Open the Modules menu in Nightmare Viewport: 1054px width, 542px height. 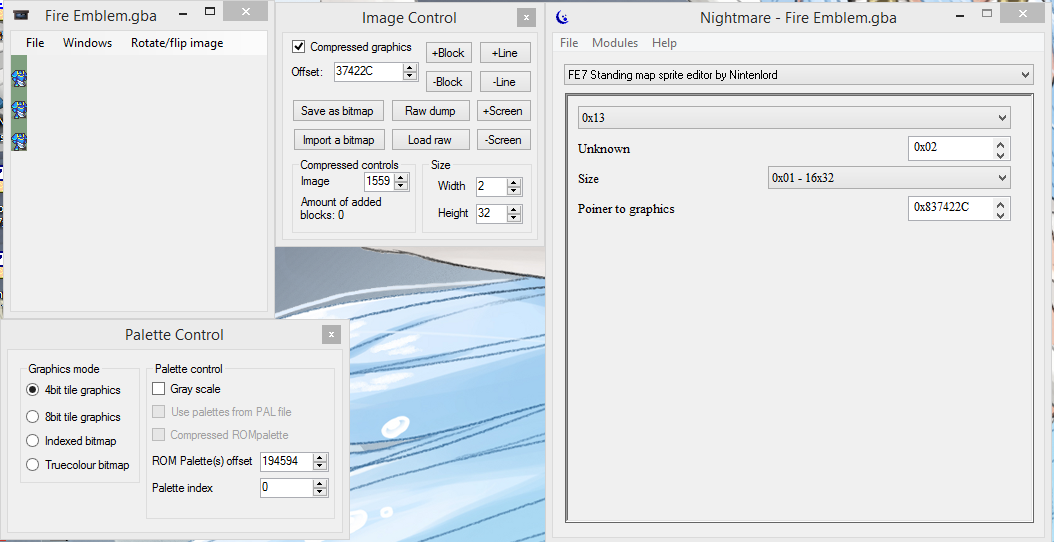615,42
